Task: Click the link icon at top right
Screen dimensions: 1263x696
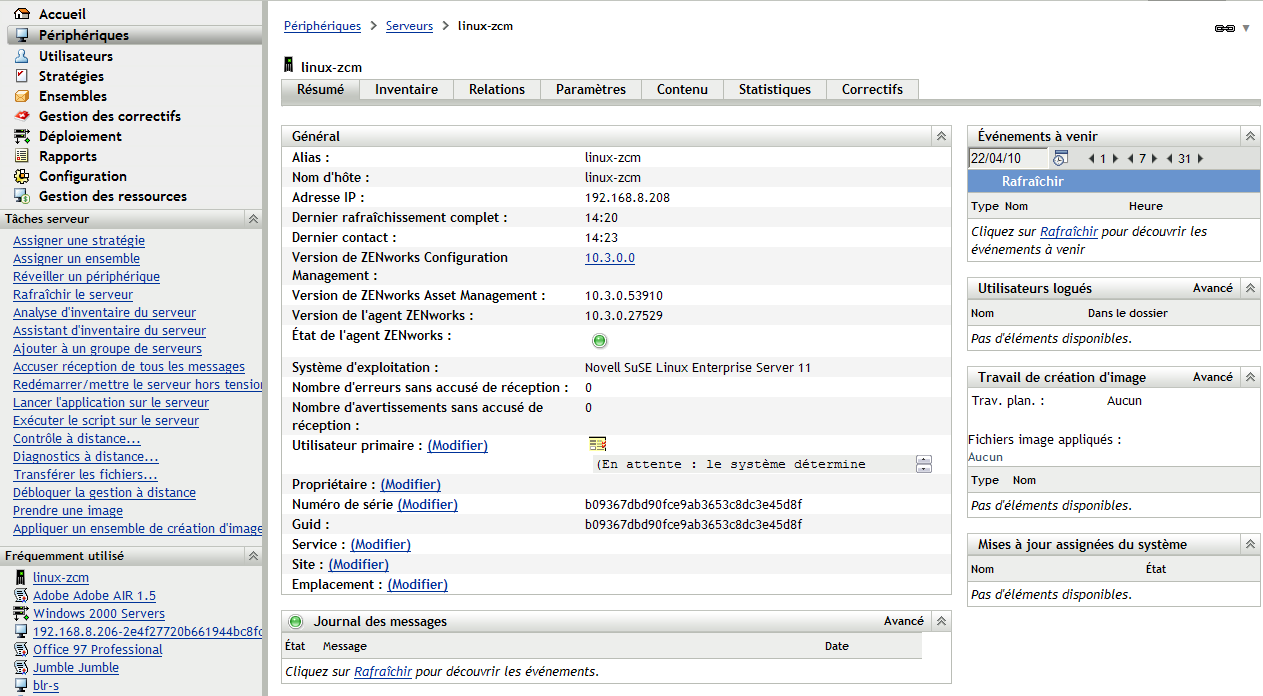Action: coord(1224,28)
